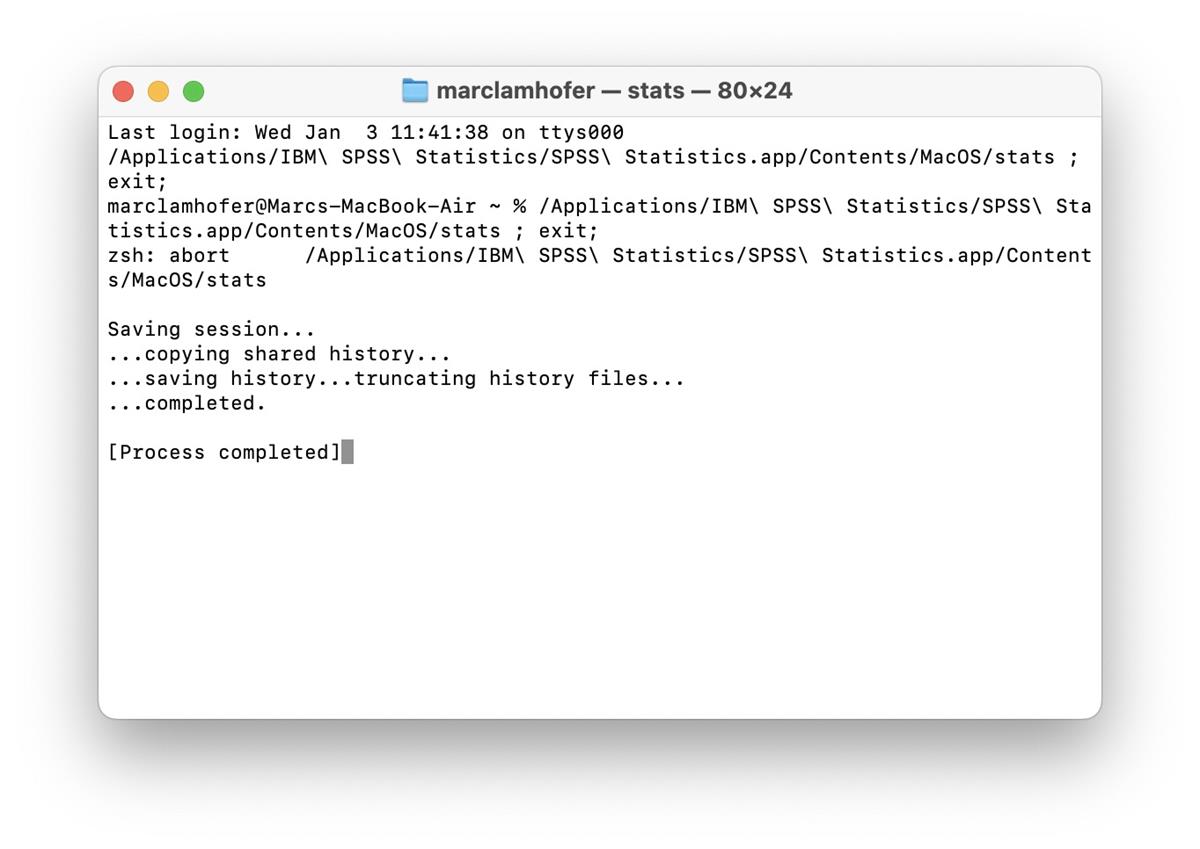Click the 'marclamhofer@Marcs-MacBook-Air' prompt text

(x=292, y=206)
